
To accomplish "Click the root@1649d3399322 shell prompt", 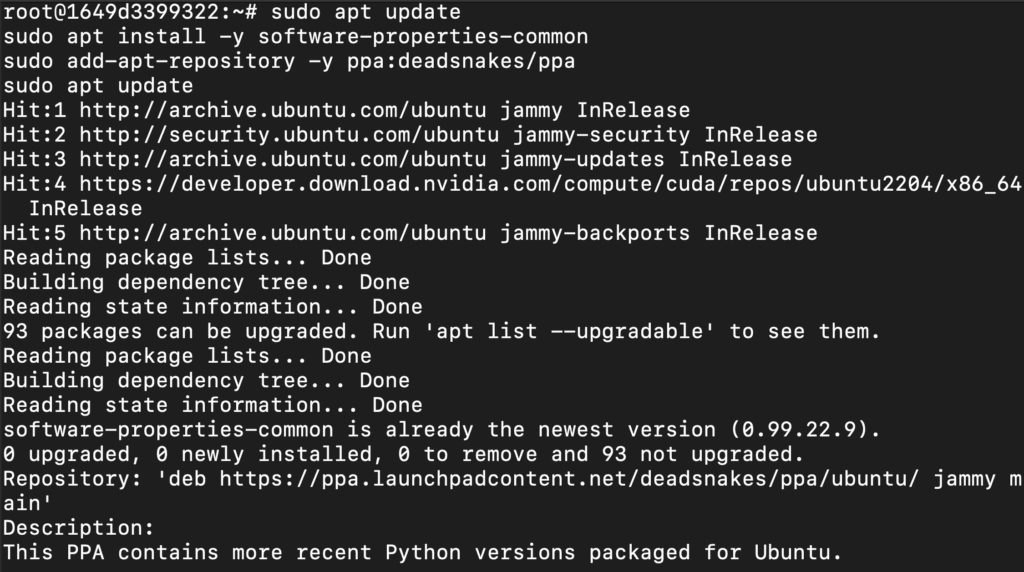I will click(129, 12).
